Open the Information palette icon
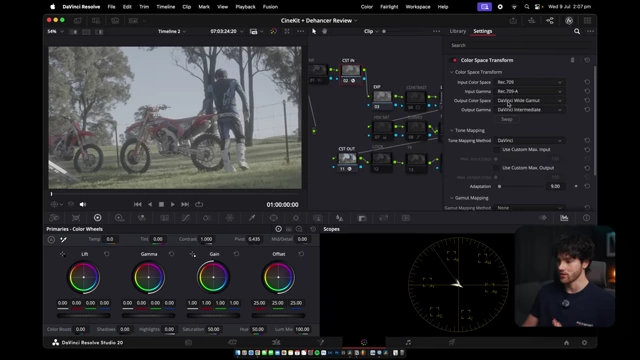This screenshot has height=360, width=640. [x=586, y=218]
